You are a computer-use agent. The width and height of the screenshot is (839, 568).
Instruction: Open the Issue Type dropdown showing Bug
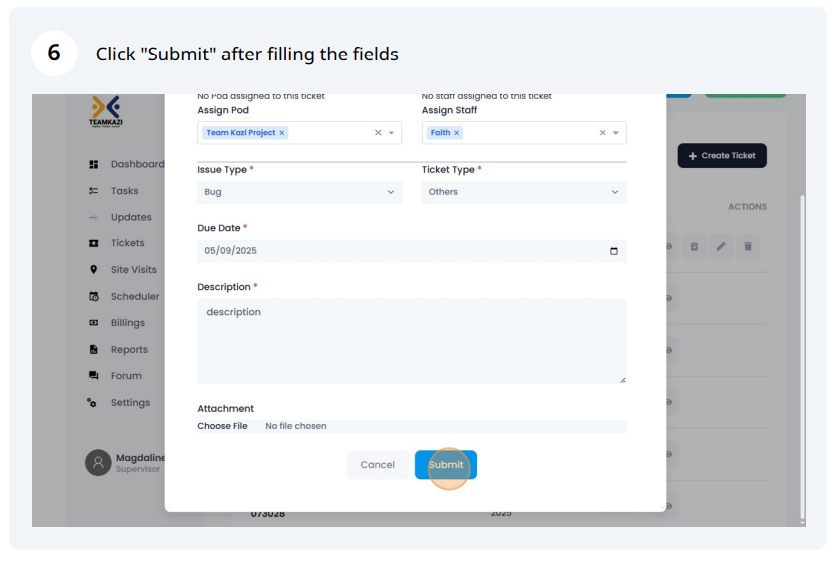pos(299,192)
